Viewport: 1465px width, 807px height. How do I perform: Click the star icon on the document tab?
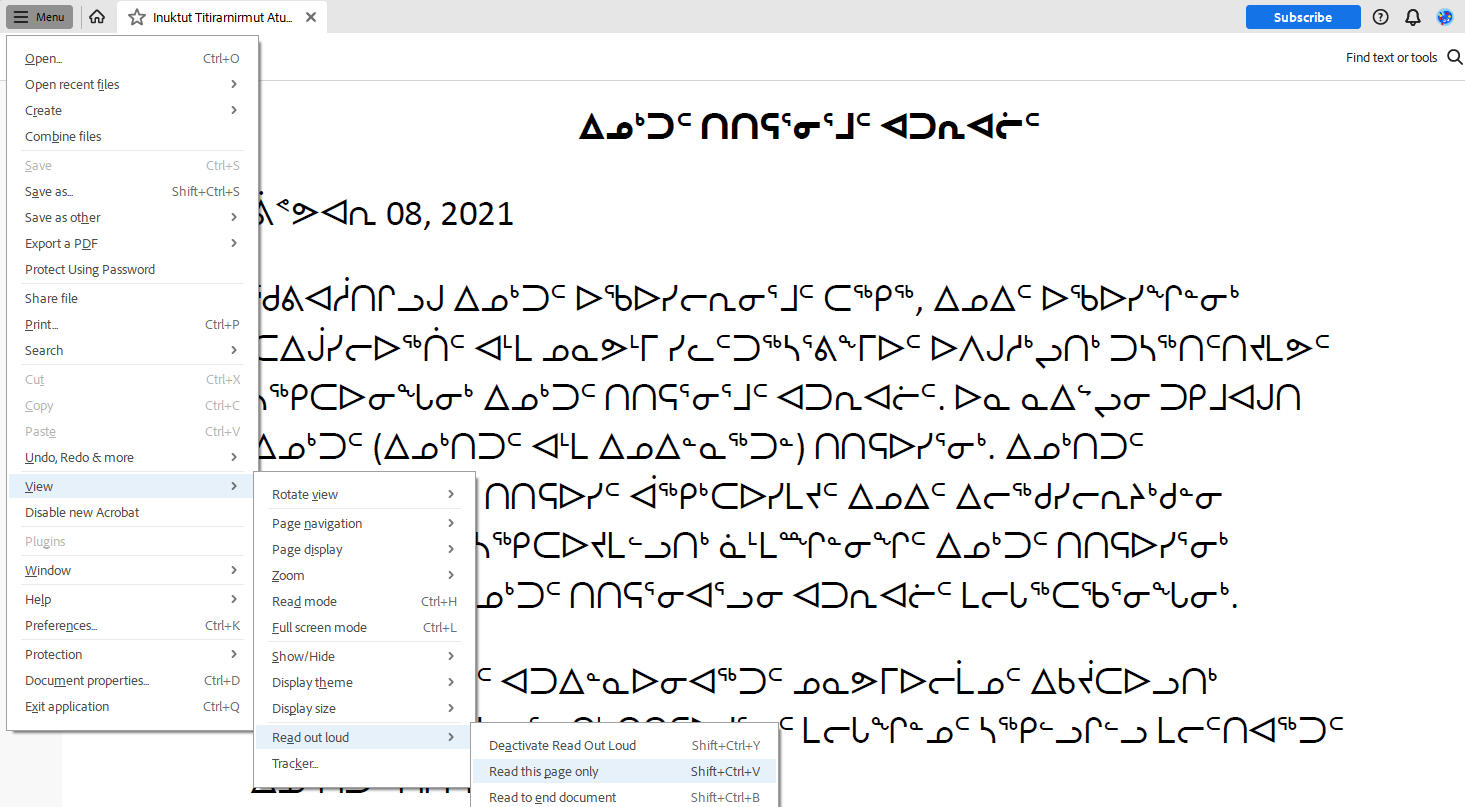pos(136,16)
